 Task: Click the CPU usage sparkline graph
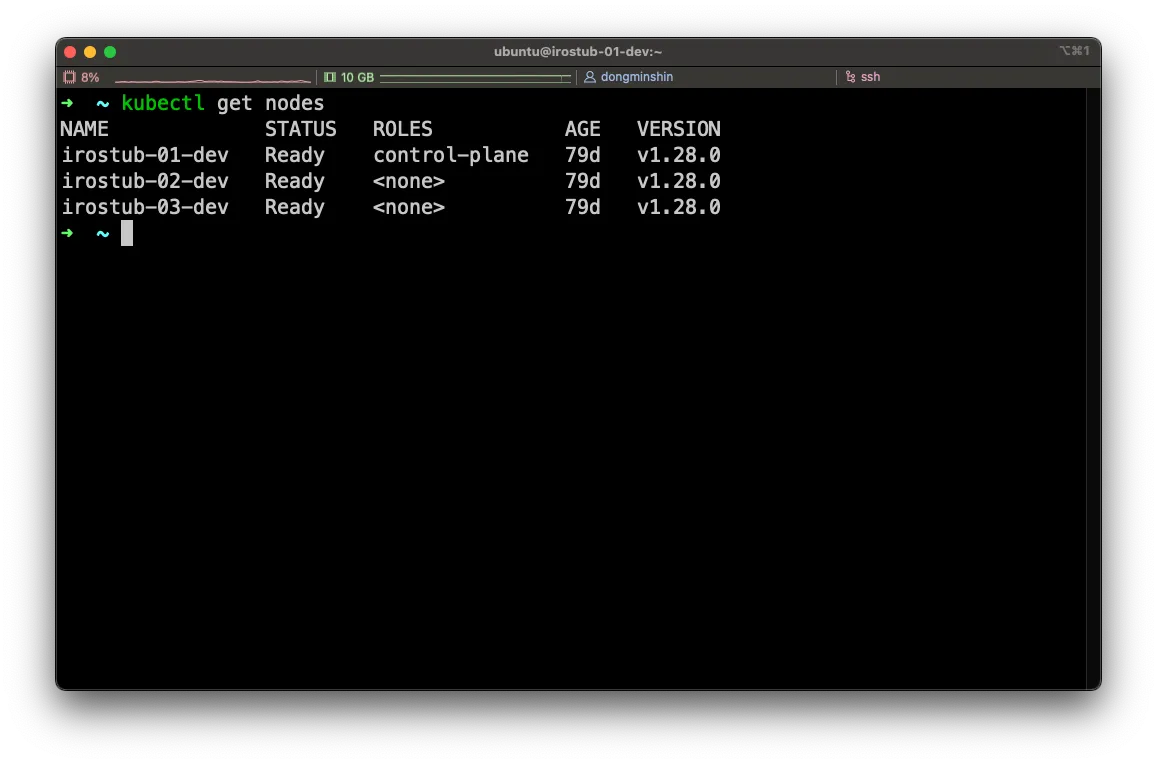click(x=212, y=79)
